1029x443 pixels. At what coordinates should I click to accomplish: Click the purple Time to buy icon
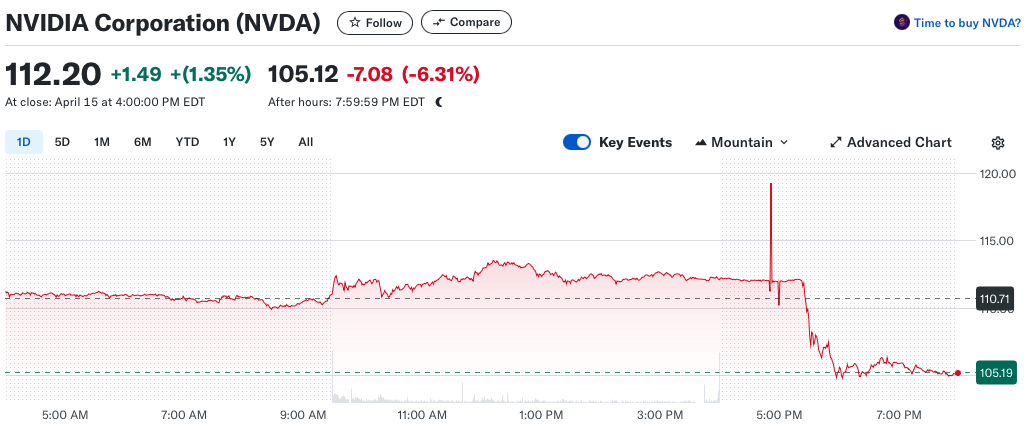click(x=901, y=22)
